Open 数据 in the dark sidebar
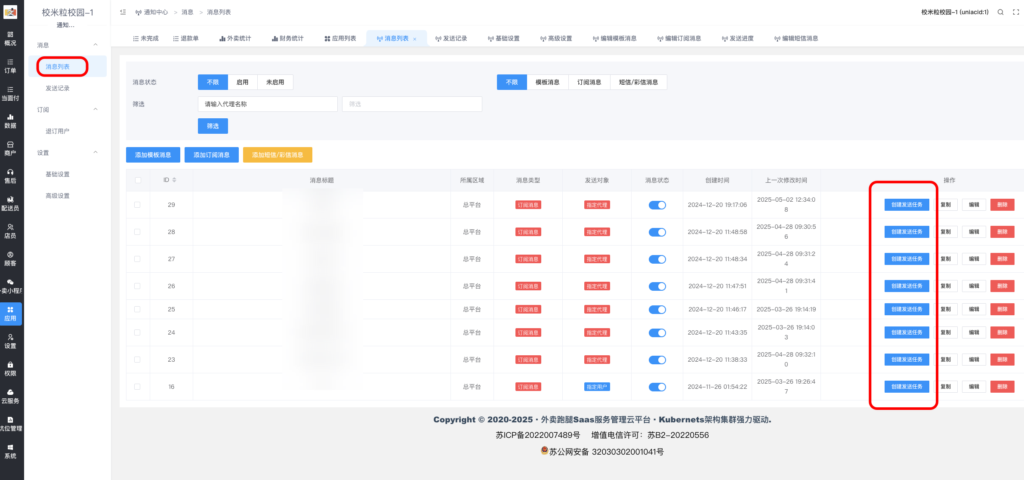The width and height of the screenshot is (1024, 480). [10, 121]
